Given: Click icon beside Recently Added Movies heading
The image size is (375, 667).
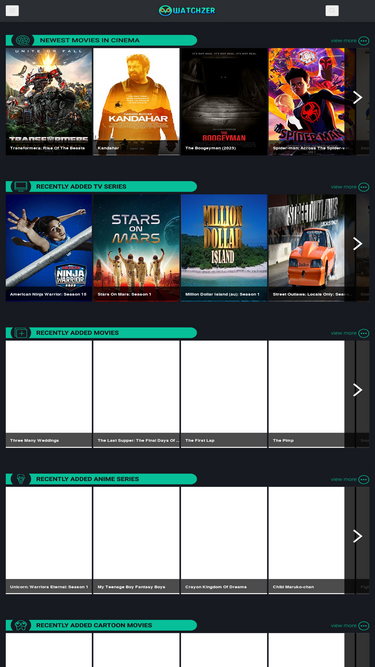Looking at the screenshot, I should [x=21, y=333].
